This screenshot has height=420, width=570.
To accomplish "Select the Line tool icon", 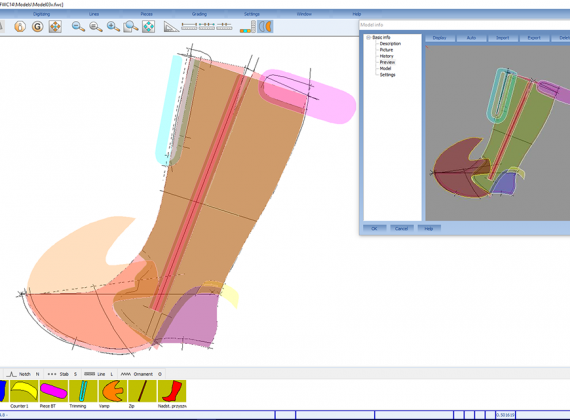I will [x=89, y=374].
